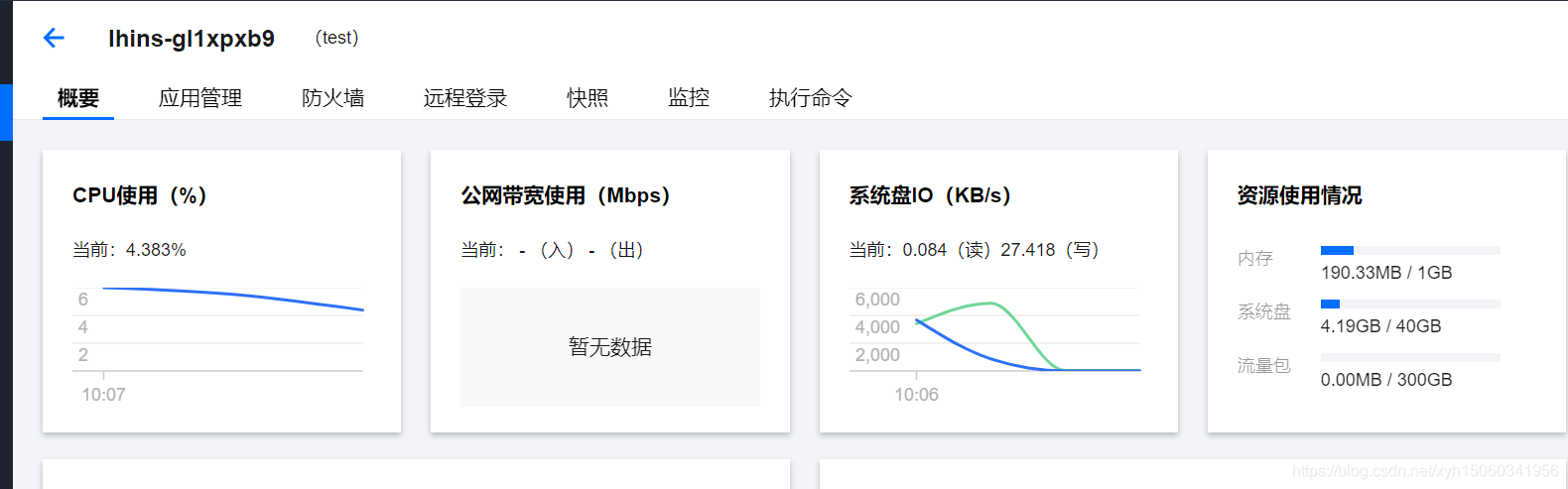Click the 内存 memory usage progress bar

pyautogui.click(x=1410, y=251)
